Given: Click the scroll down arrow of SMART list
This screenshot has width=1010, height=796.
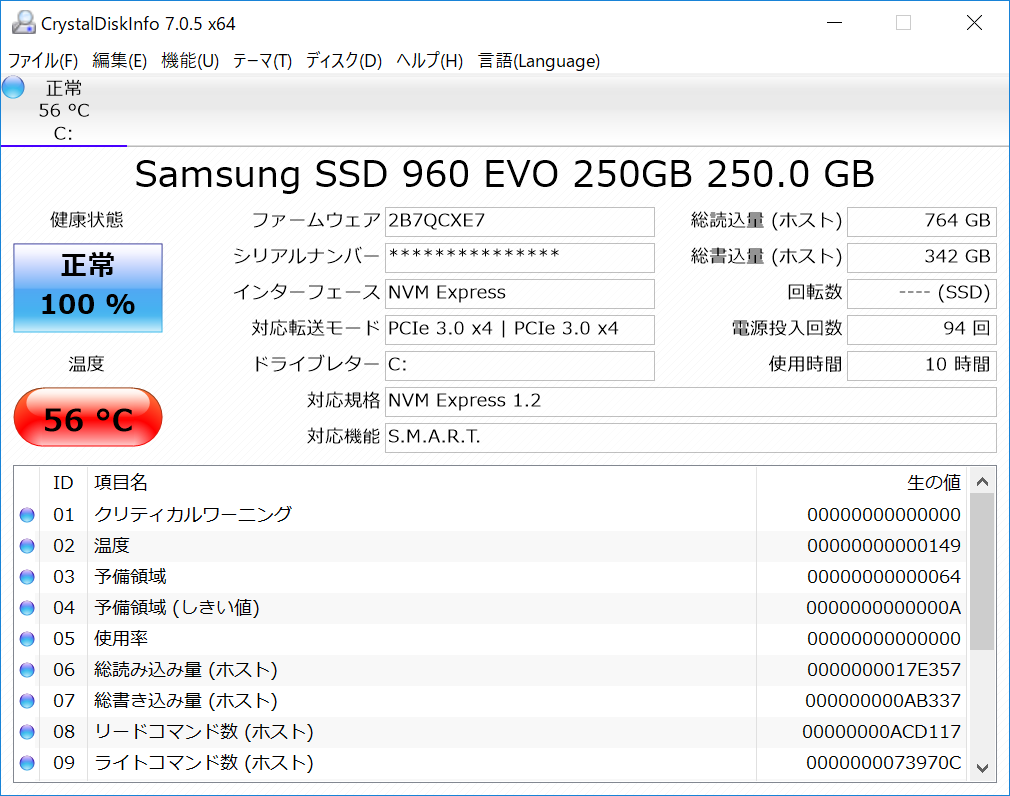Looking at the screenshot, I should 982,768.
